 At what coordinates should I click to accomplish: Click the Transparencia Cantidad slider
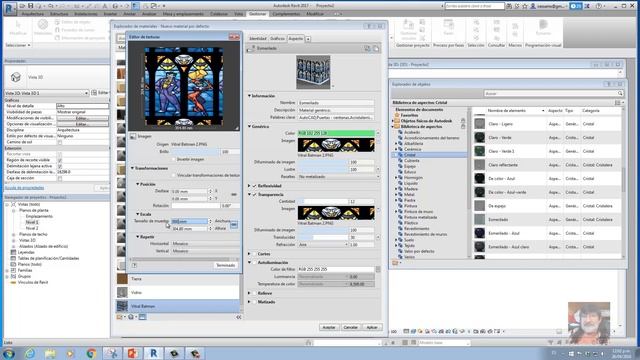tap(323, 202)
